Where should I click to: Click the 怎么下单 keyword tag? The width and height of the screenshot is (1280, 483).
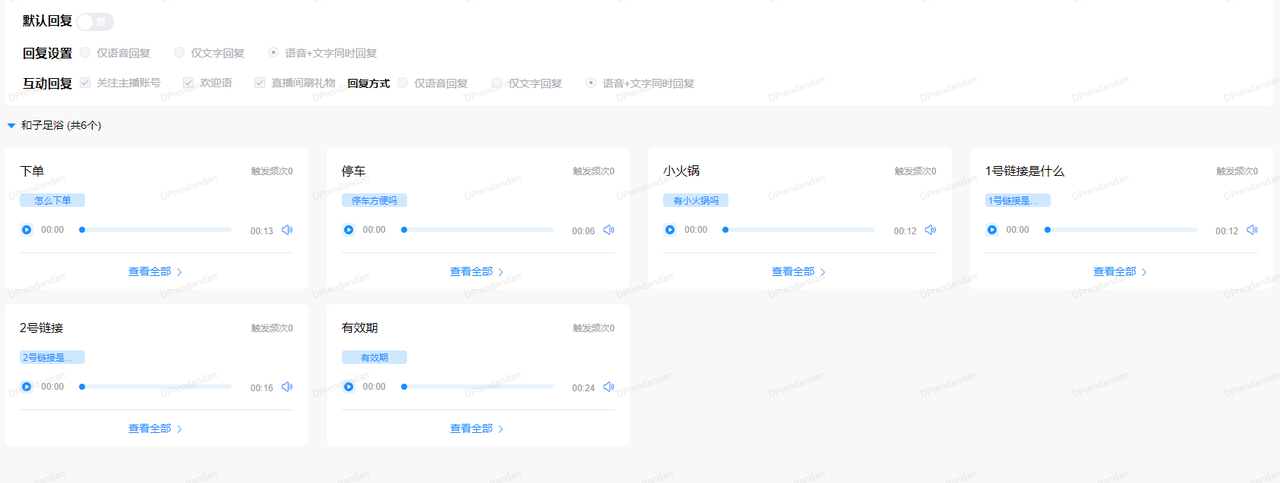click(x=53, y=201)
